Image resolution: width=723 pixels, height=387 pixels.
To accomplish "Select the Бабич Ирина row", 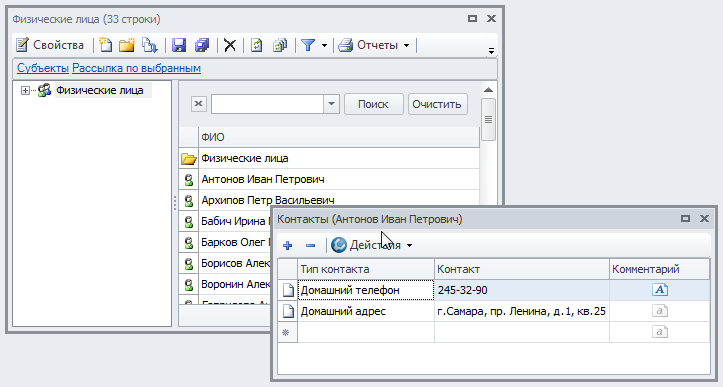I will 234,221.
